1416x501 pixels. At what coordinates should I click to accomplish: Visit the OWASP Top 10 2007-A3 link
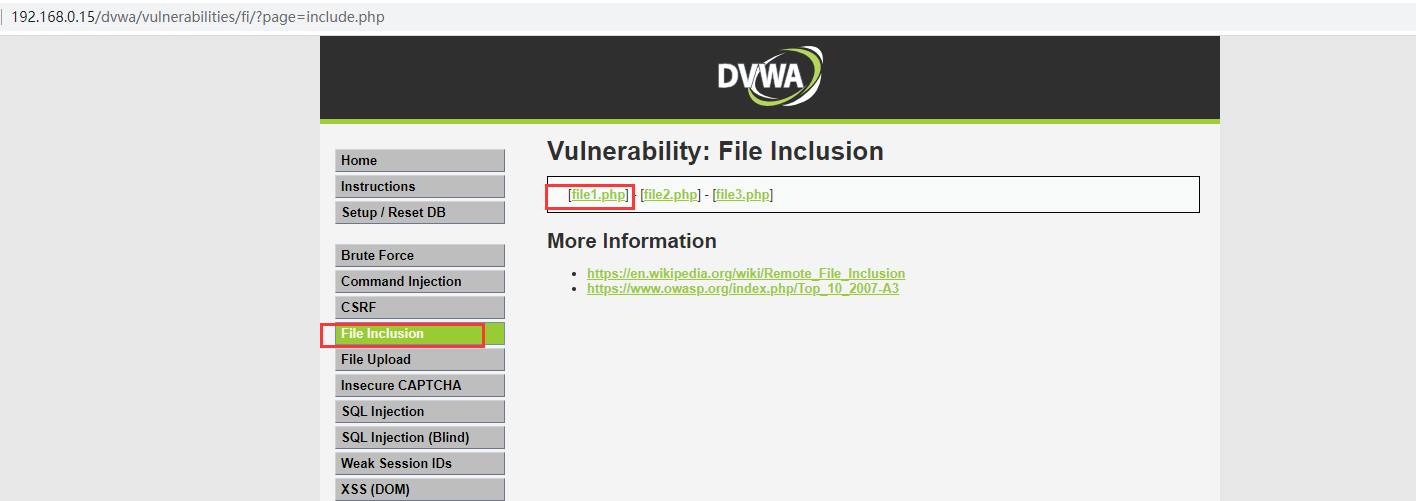[742, 289]
